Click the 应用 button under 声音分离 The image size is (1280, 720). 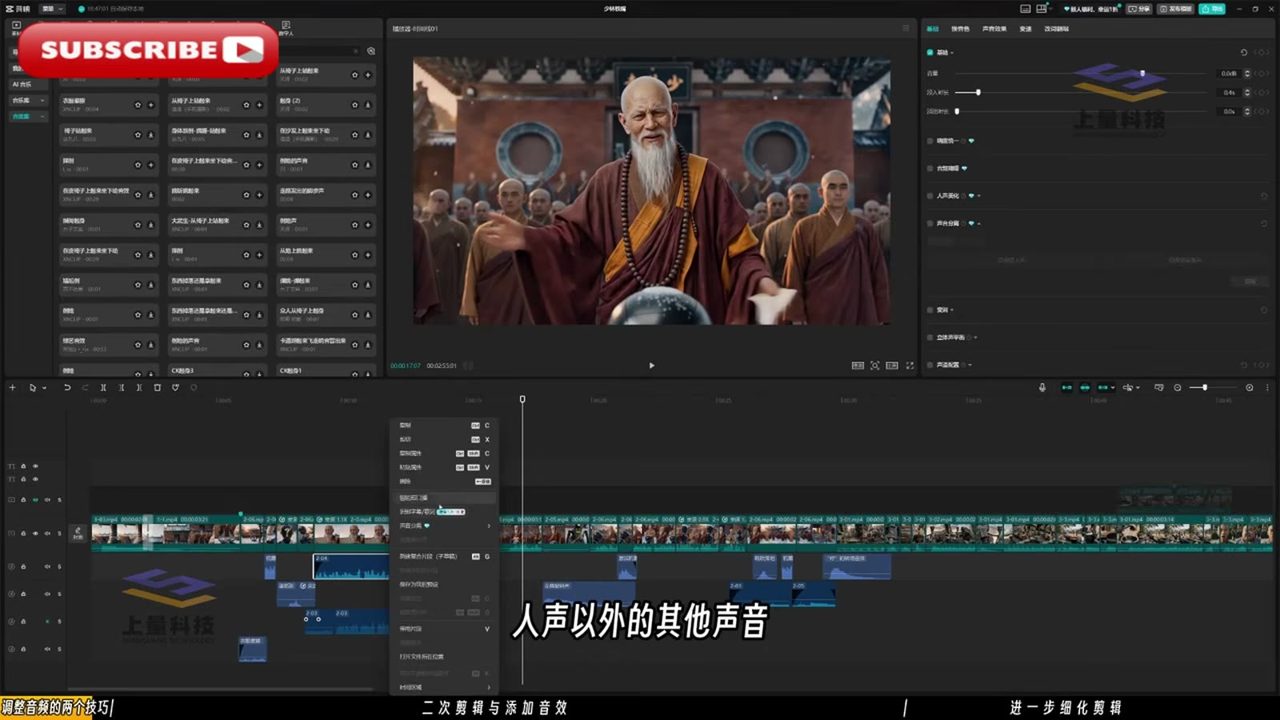1249,282
